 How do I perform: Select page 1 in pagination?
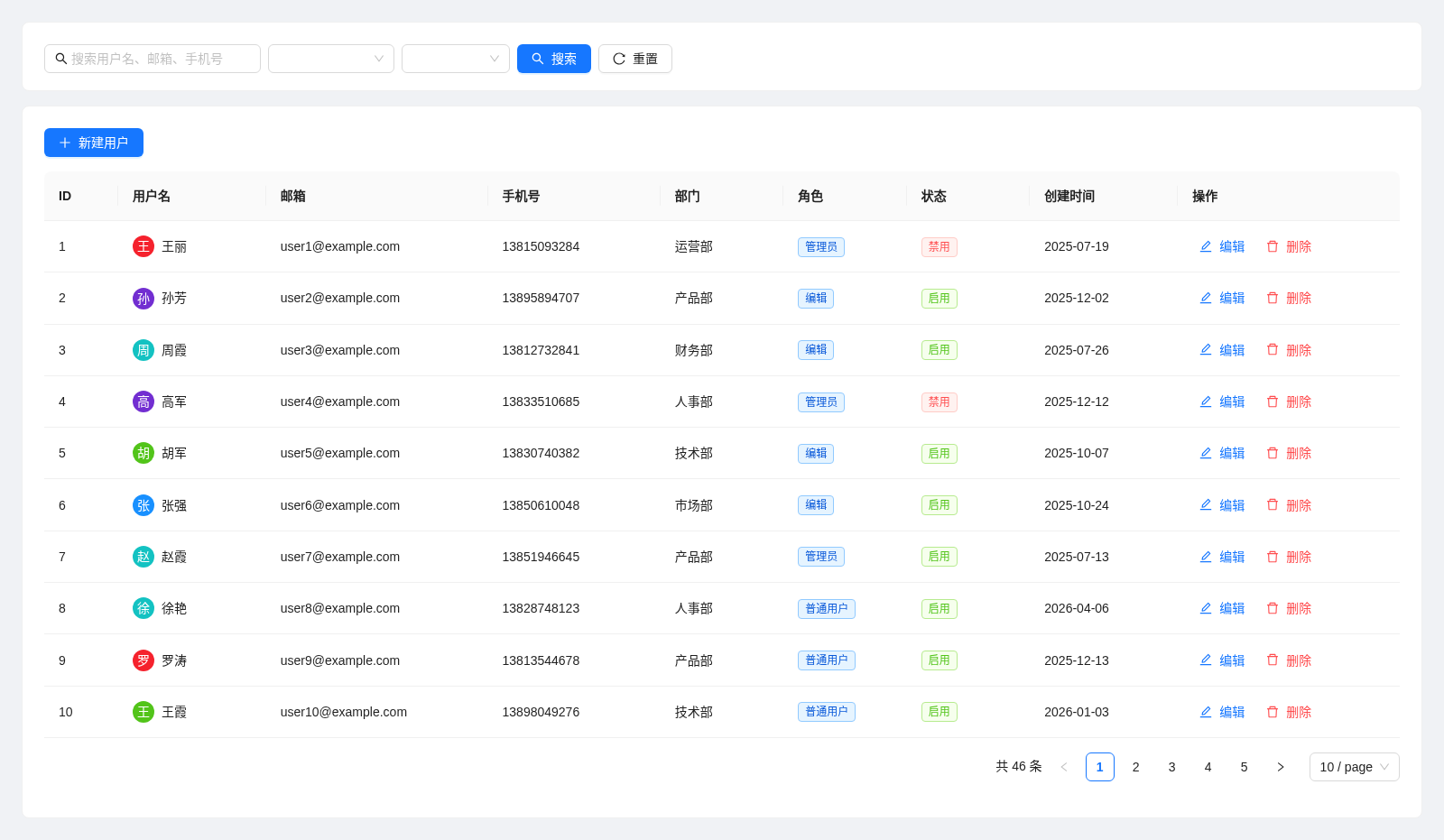tap(1100, 767)
